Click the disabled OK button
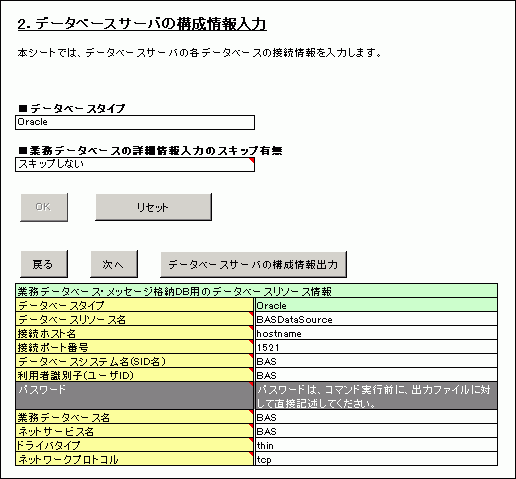This screenshot has height=479, width=516. click(44, 207)
